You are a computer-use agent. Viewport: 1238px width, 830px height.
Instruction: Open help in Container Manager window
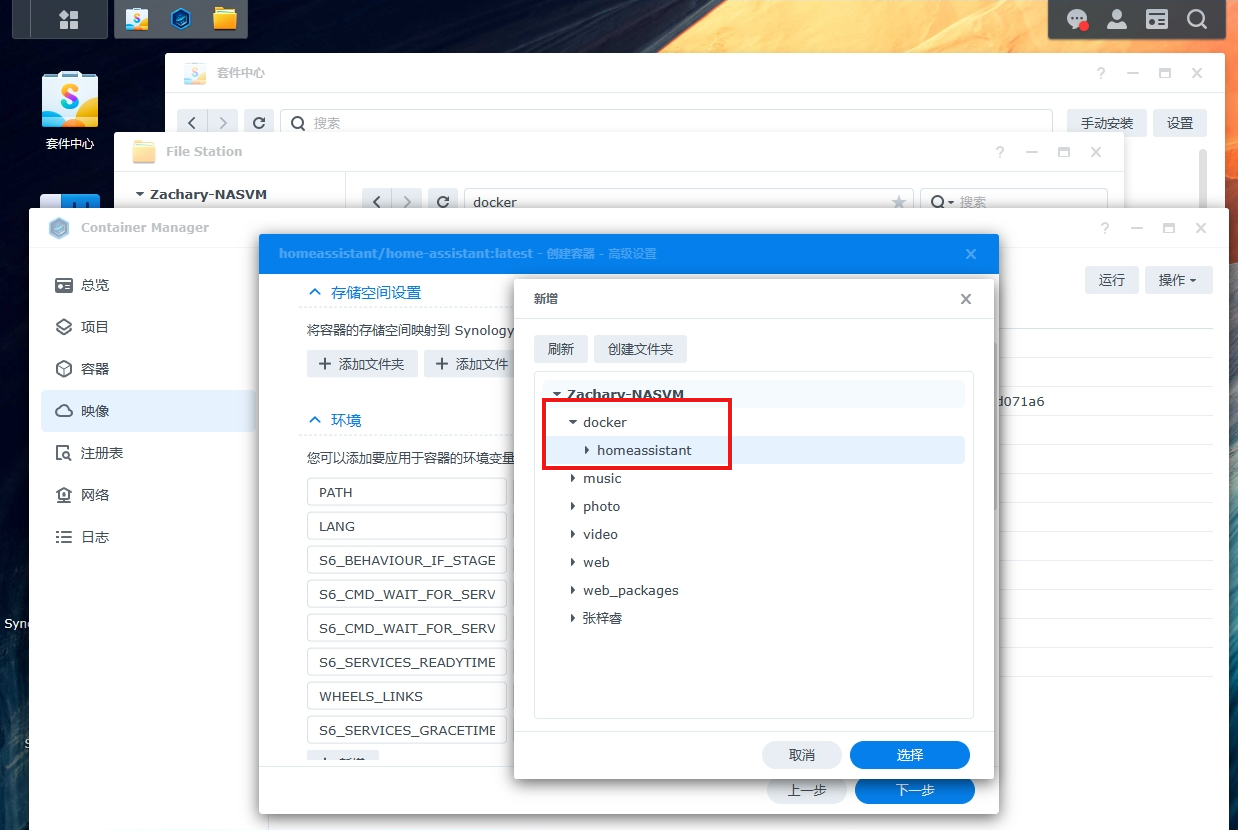click(x=1105, y=228)
